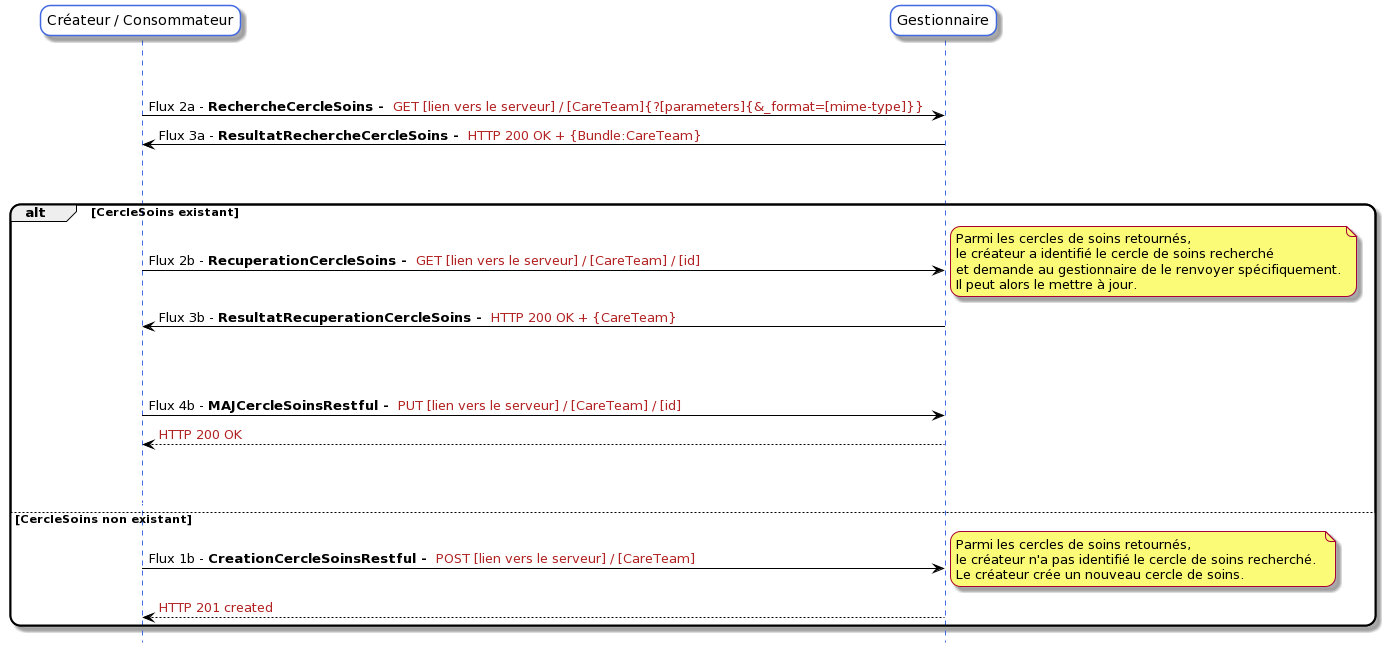This screenshot has width=1388, height=648.
Task: Click the GET CareTeam / [id] request text
Action: [557, 261]
